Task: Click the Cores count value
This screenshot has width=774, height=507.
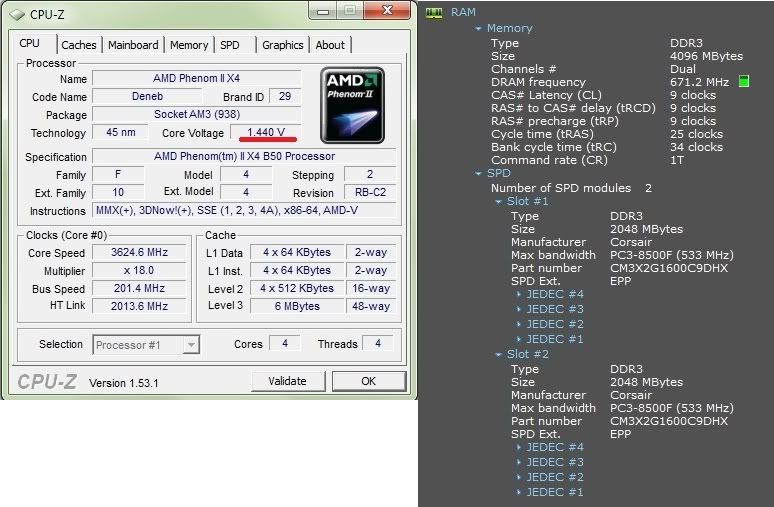Action: click(x=285, y=344)
